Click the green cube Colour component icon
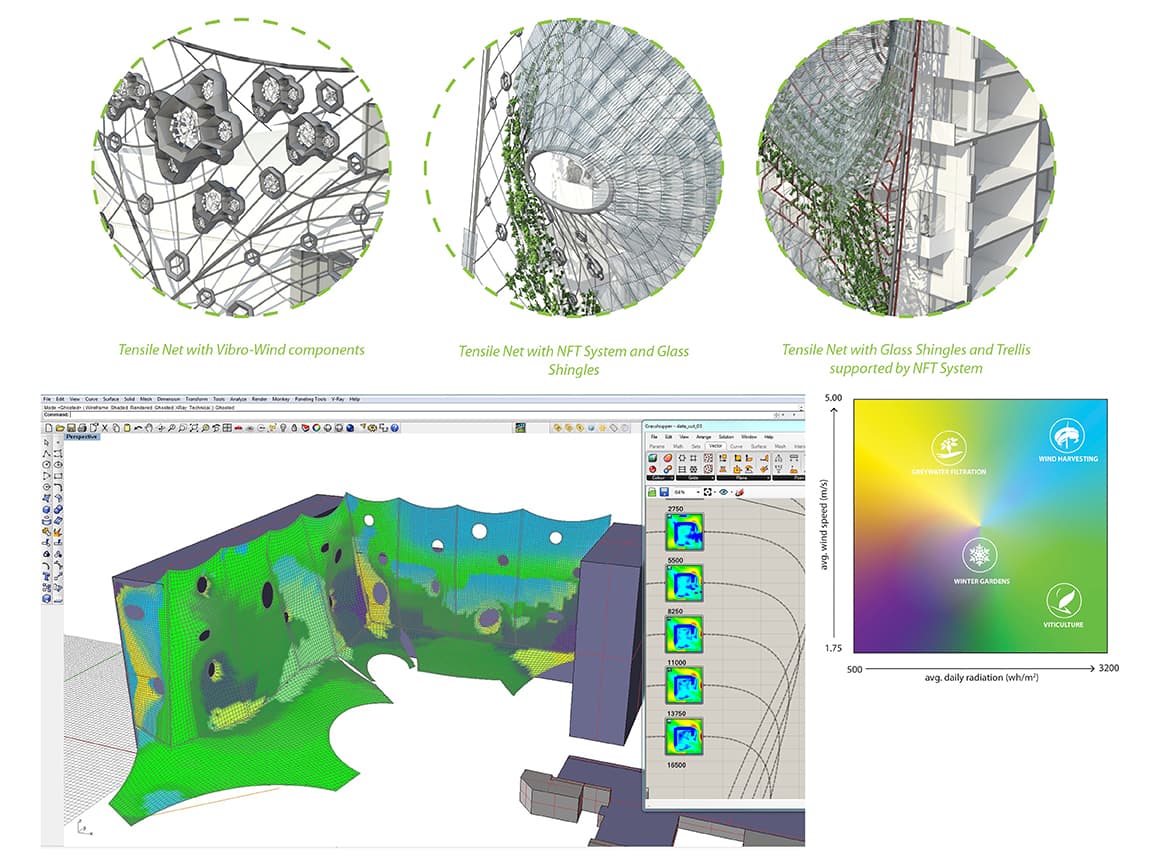The image size is (1152, 864). pyautogui.click(x=652, y=458)
